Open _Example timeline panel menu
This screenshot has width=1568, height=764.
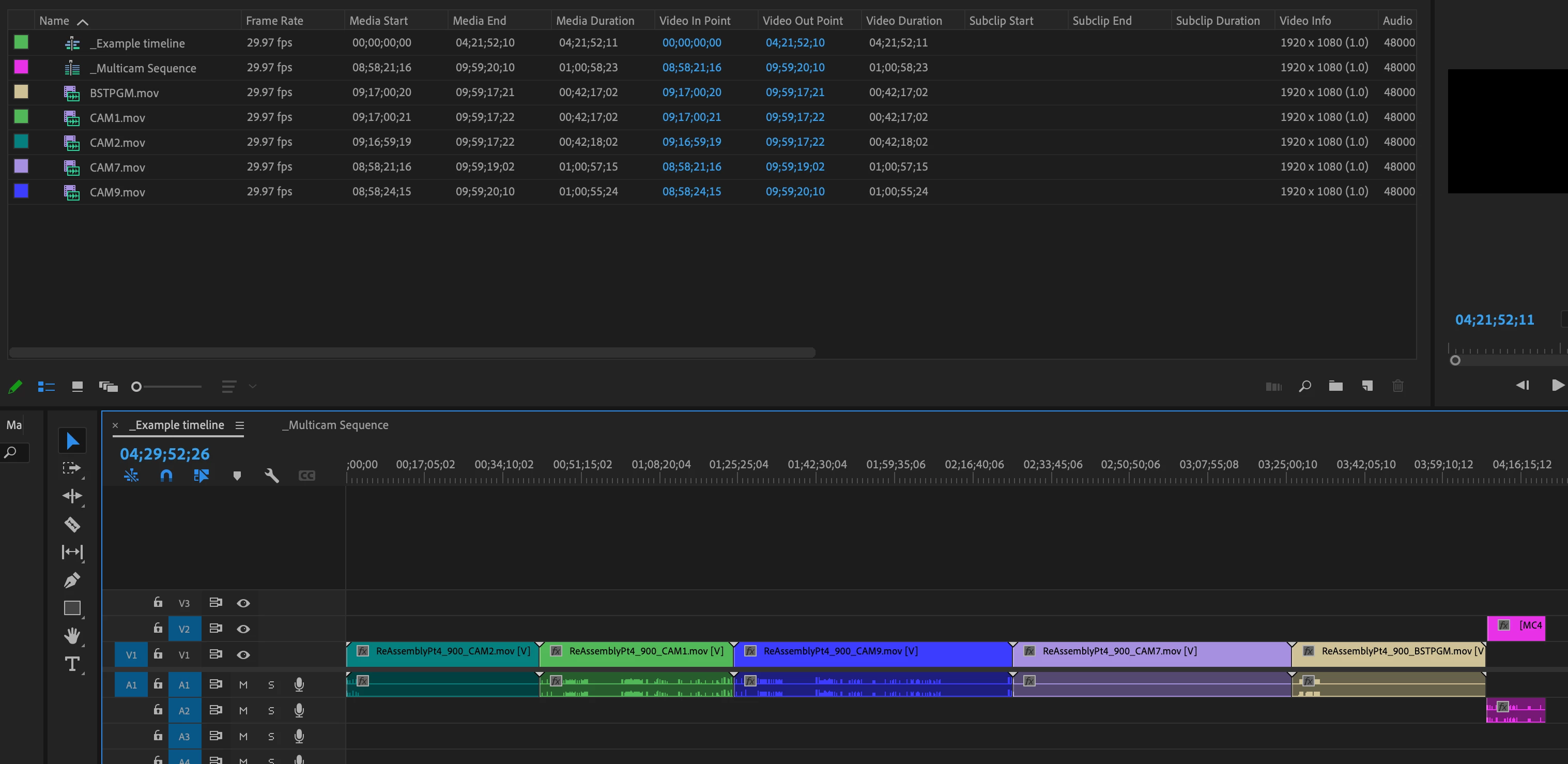[240, 425]
